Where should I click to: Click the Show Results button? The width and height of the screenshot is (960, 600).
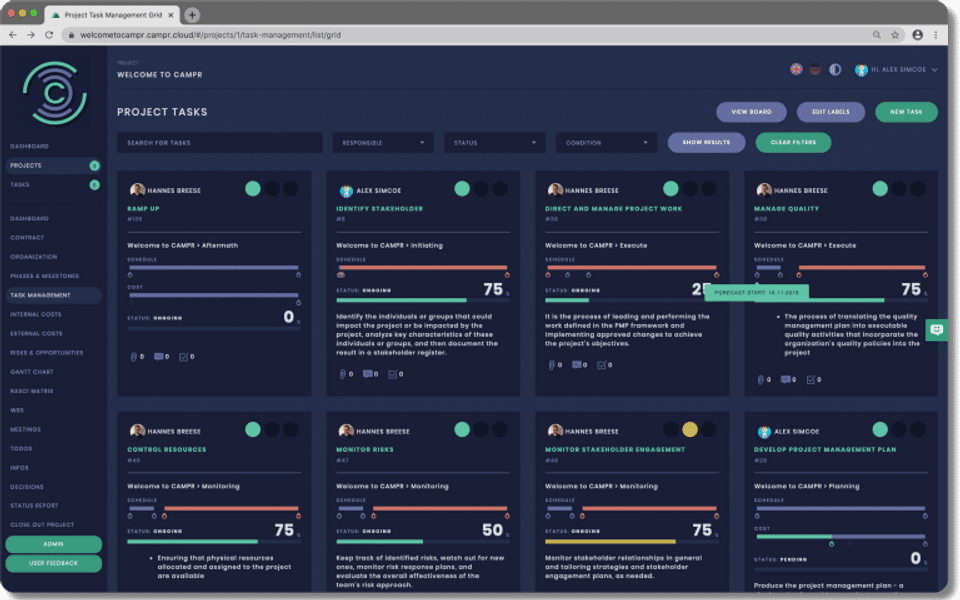(x=707, y=142)
